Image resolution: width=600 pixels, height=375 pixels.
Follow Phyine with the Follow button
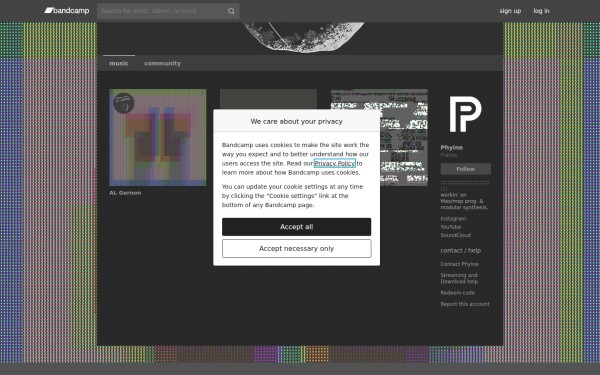click(465, 169)
